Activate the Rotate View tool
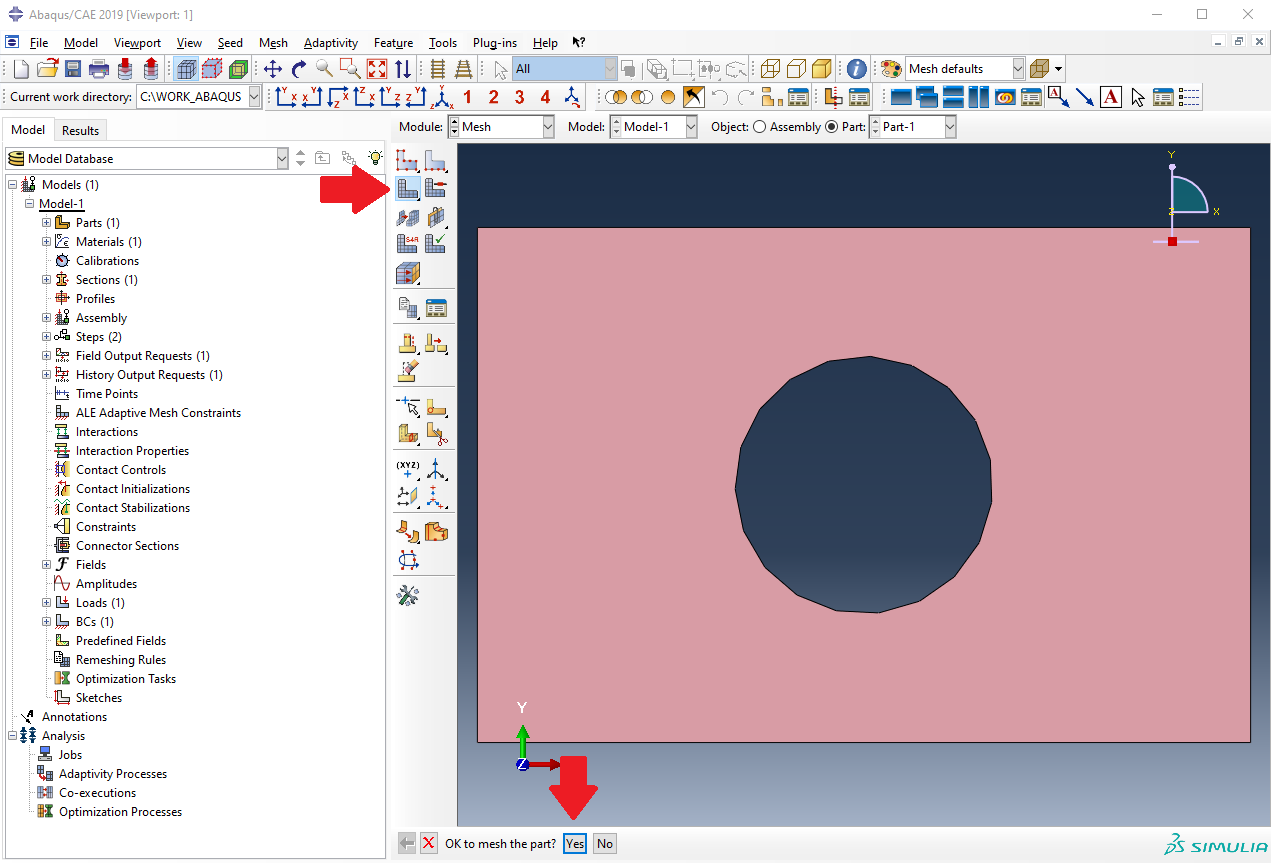 point(299,69)
